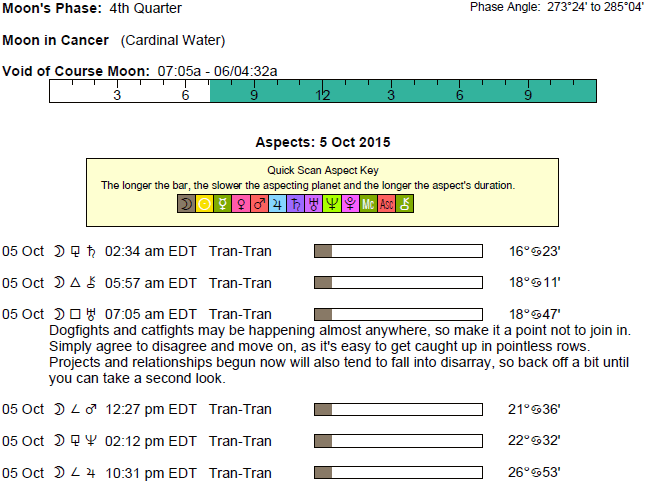648x483 pixels.
Task: Click the Moon symbol in aspect key
Action: coord(186,204)
